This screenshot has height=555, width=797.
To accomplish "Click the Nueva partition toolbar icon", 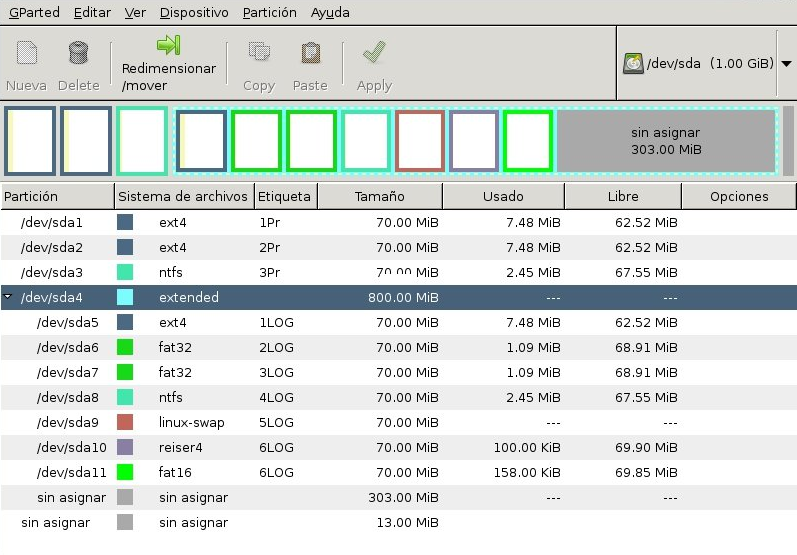I will (x=27, y=53).
